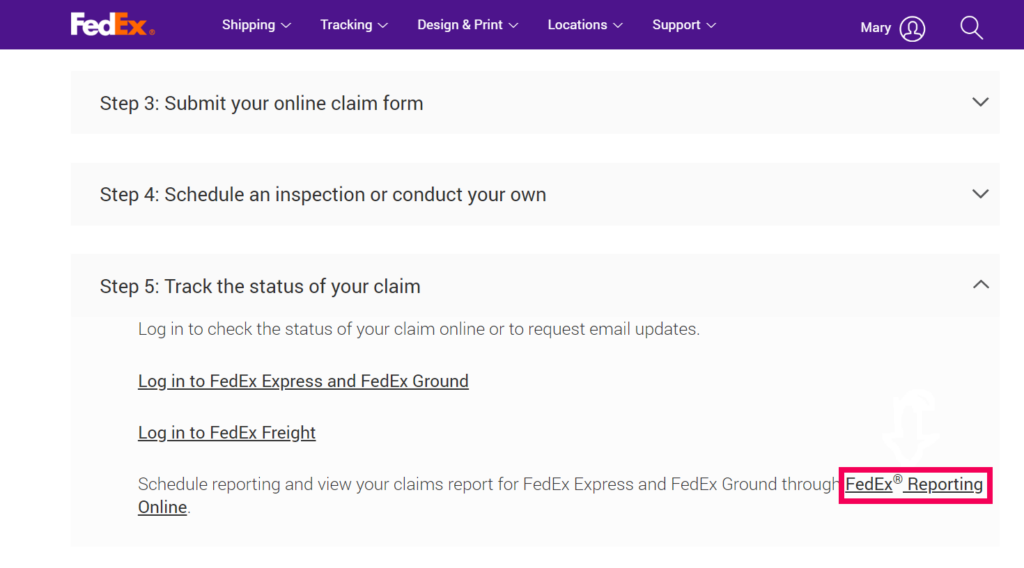Go to the FedEx home logo

click(x=112, y=24)
